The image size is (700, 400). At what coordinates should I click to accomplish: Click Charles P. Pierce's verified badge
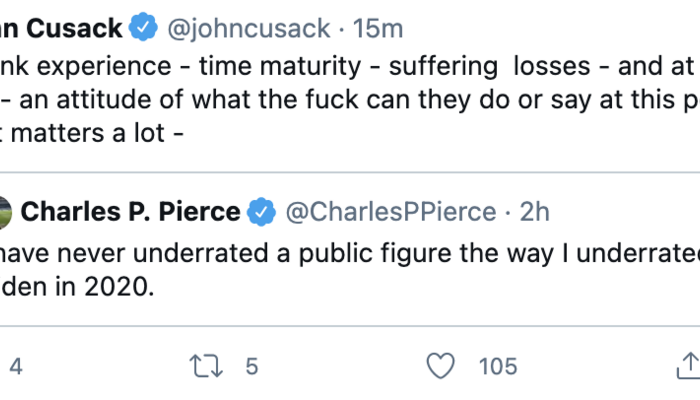click(x=262, y=212)
